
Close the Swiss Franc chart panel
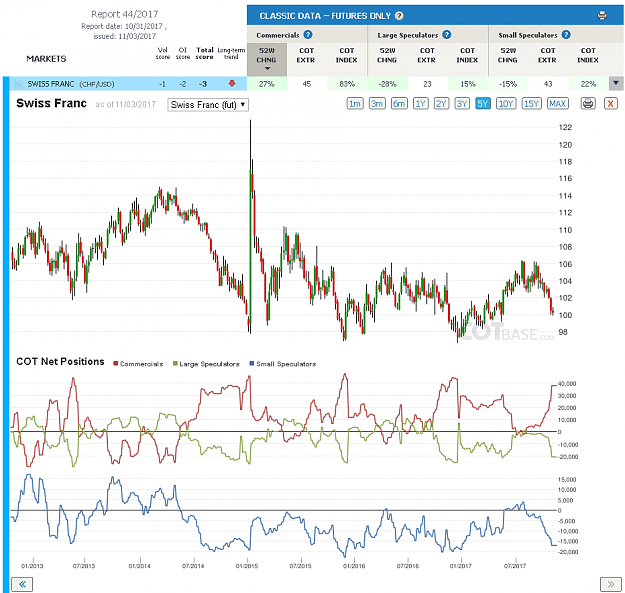pos(611,104)
